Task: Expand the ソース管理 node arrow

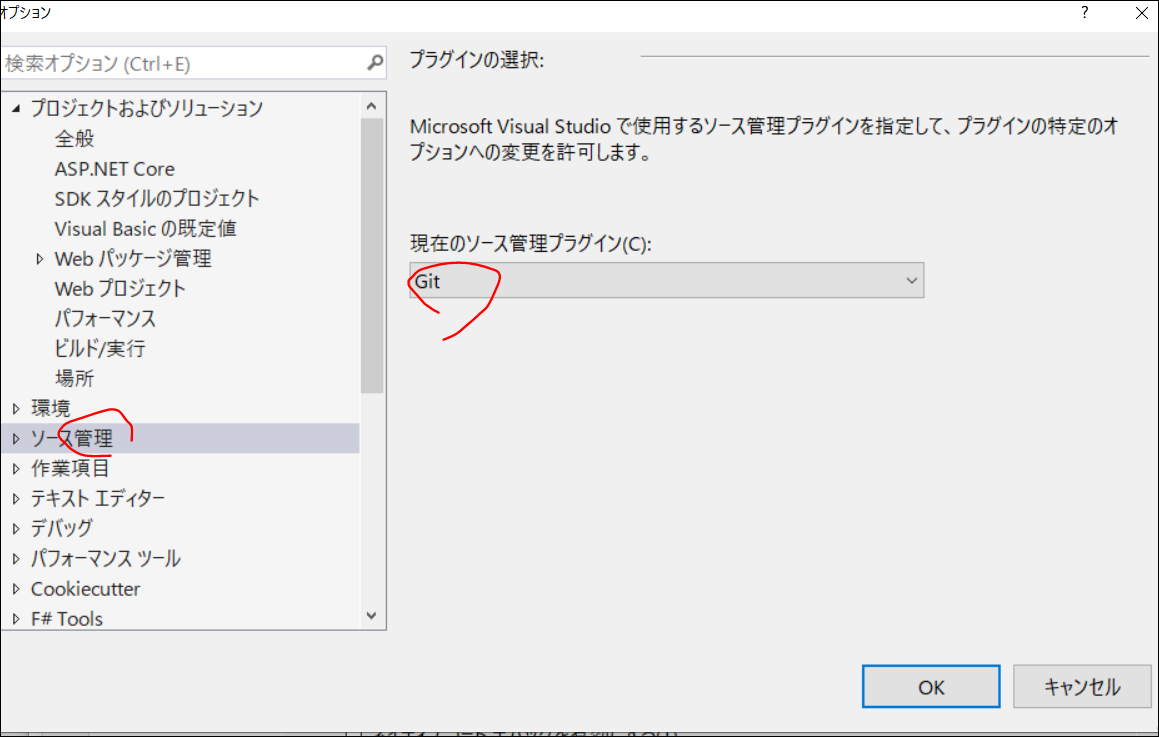Action: click(x=16, y=439)
